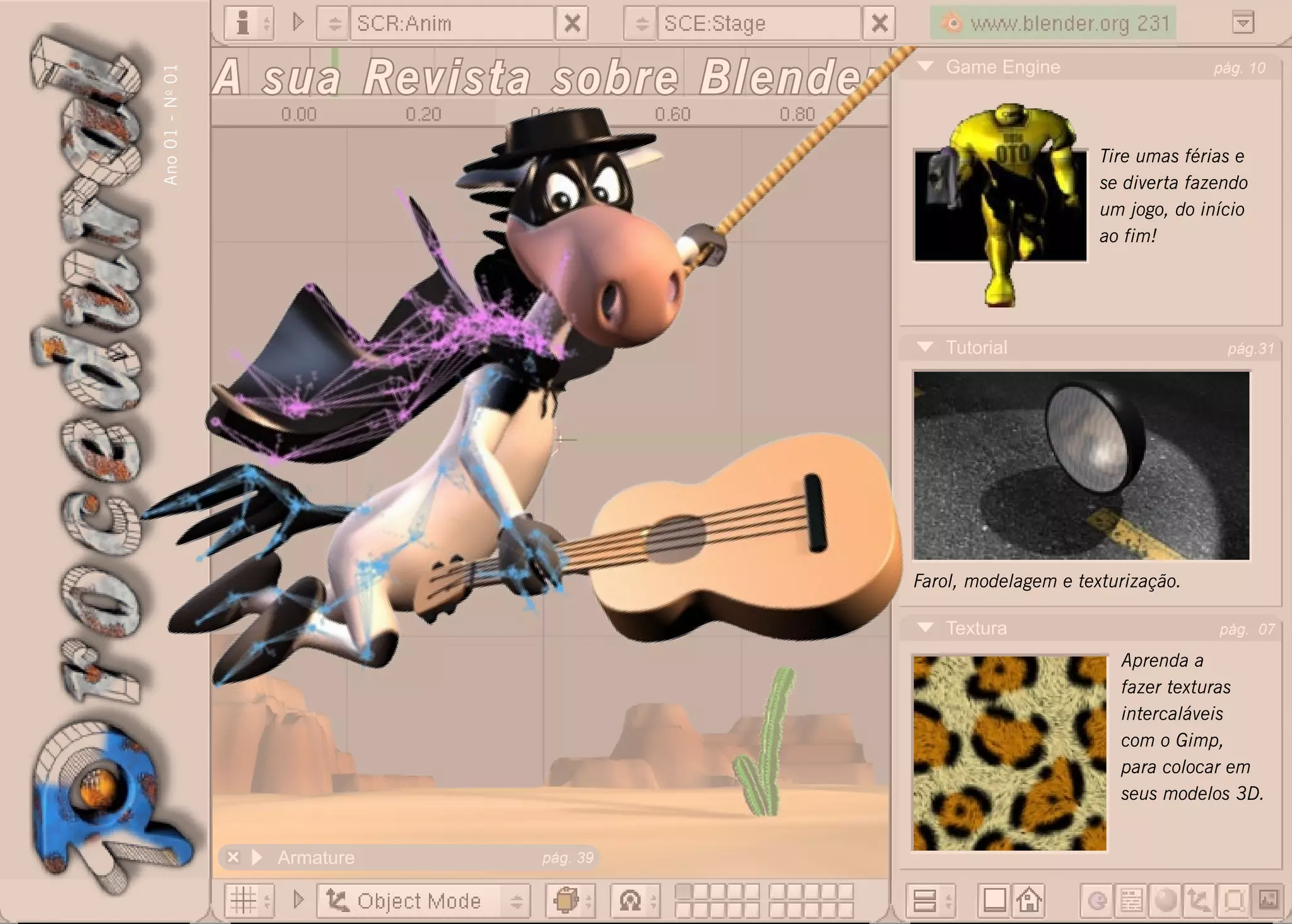The height and width of the screenshot is (924, 1292).
Task: Toggle the full-window square button
Action: tap(994, 900)
